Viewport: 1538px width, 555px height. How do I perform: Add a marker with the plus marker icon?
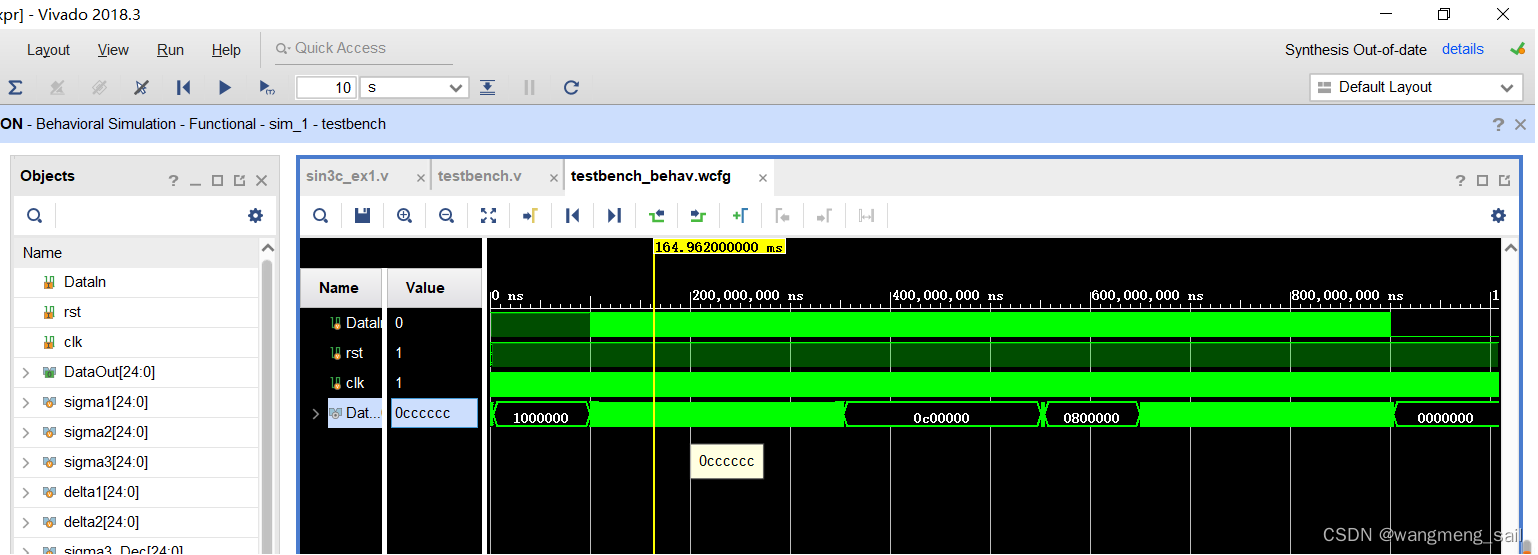click(740, 215)
